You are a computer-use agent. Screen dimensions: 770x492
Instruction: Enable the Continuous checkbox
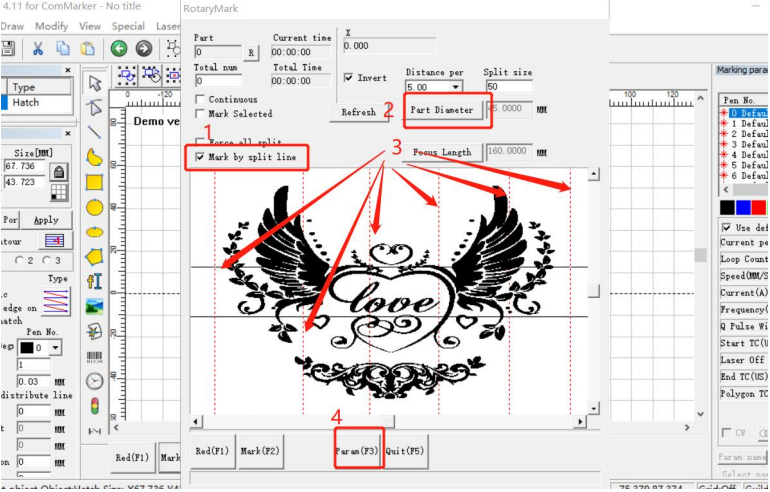point(201,100)
